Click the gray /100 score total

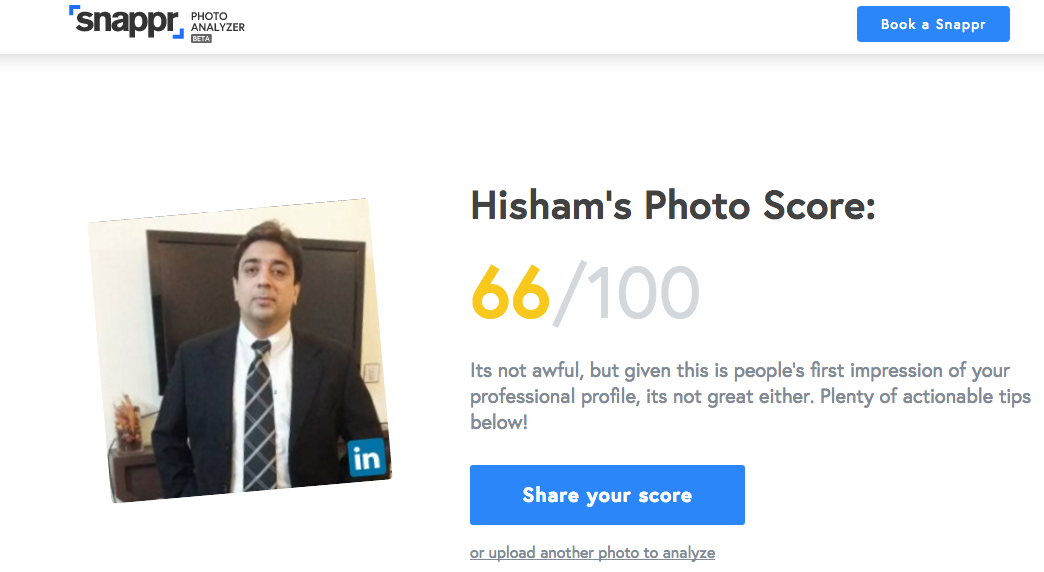pos(628,293)
